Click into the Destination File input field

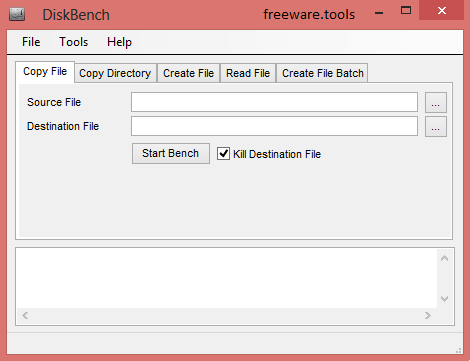(274, 126)
